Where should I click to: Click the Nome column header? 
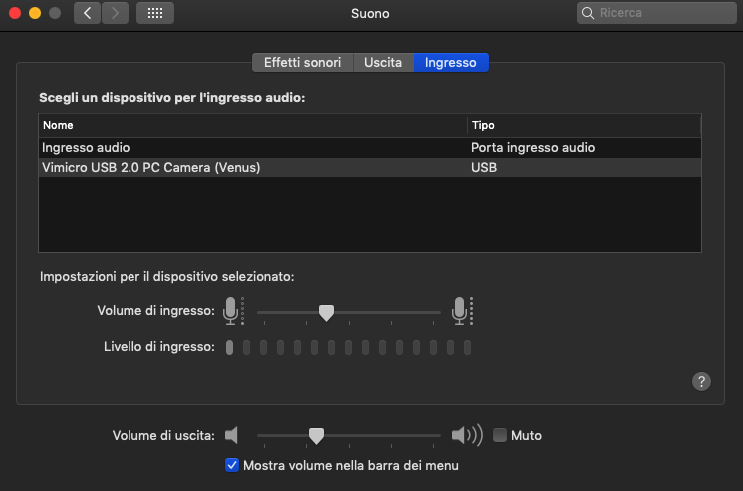[x=252, y=125]
